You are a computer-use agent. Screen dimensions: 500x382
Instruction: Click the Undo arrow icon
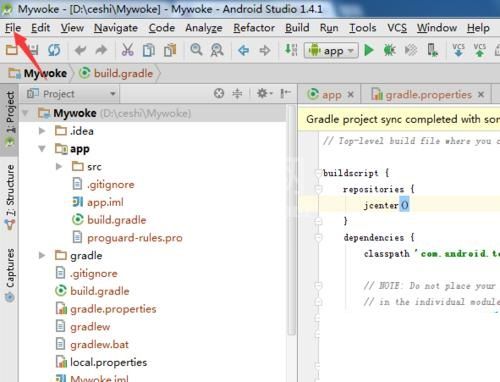[80, 50]
